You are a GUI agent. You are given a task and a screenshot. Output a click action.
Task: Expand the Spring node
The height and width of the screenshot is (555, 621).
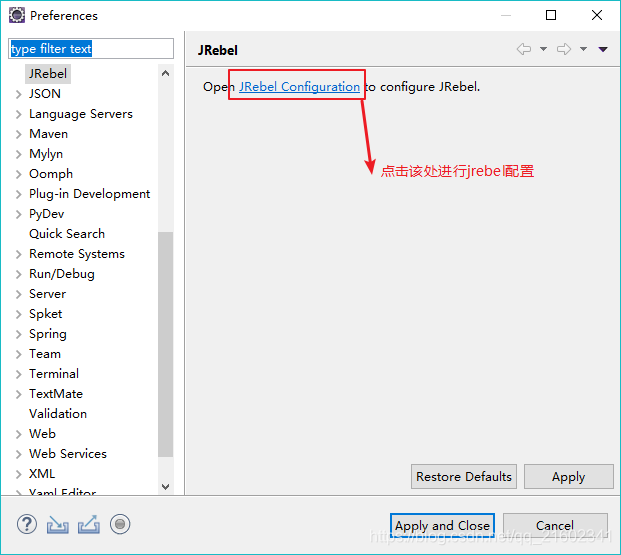(x=18, y=334)
